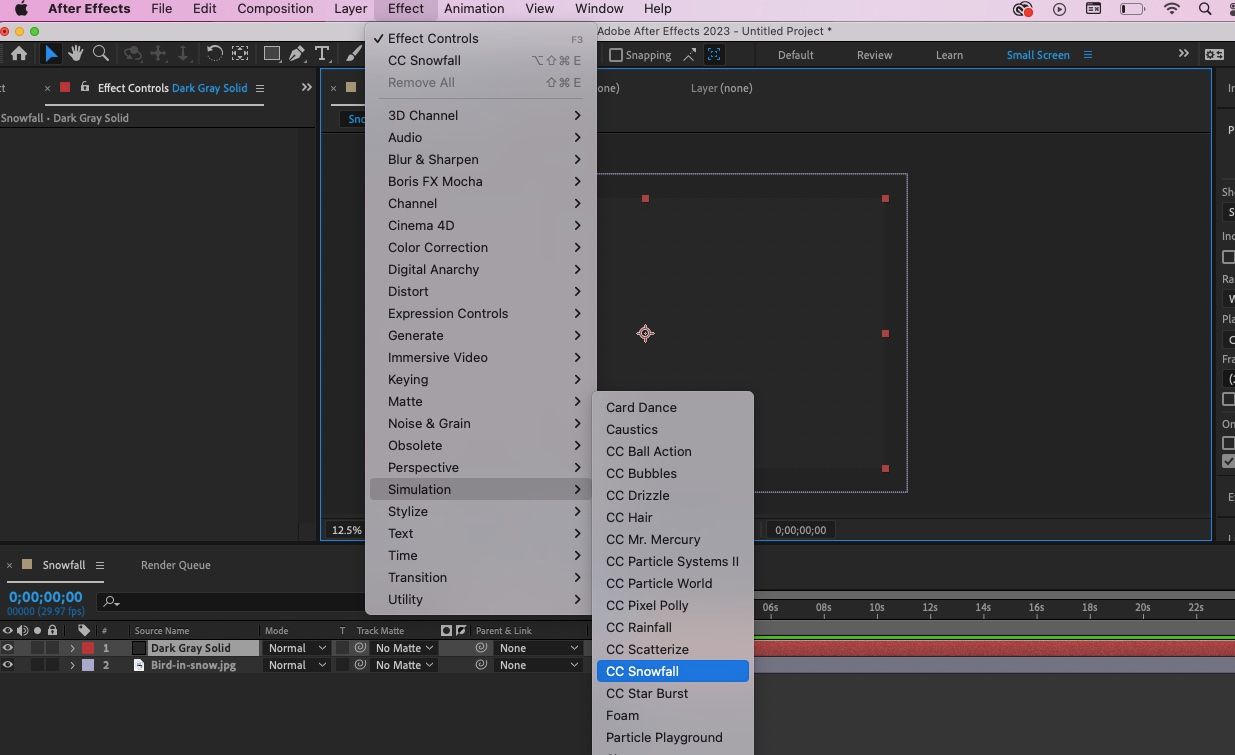Select the Selection arrow tool
The height and width of the screenshot is (755, 1235).
51,54
